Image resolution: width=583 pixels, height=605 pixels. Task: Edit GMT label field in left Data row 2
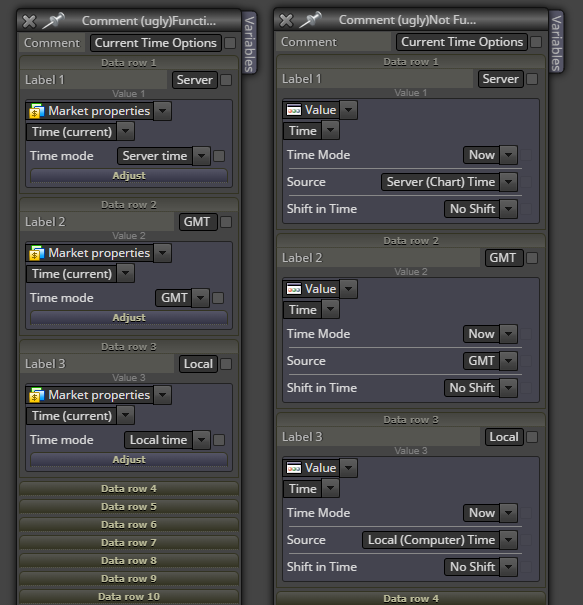pos(198,222)
